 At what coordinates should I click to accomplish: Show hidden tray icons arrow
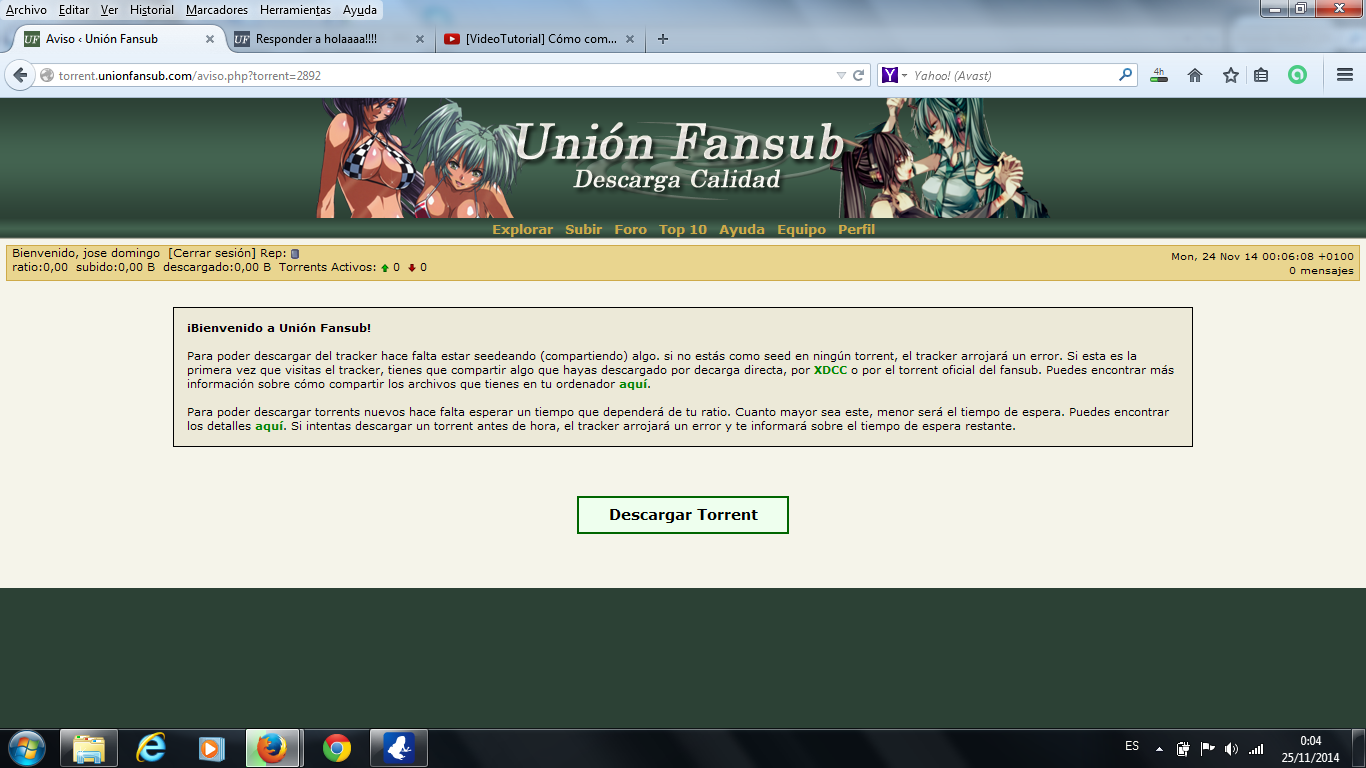pyautogui.click(x=1159, y=748)
